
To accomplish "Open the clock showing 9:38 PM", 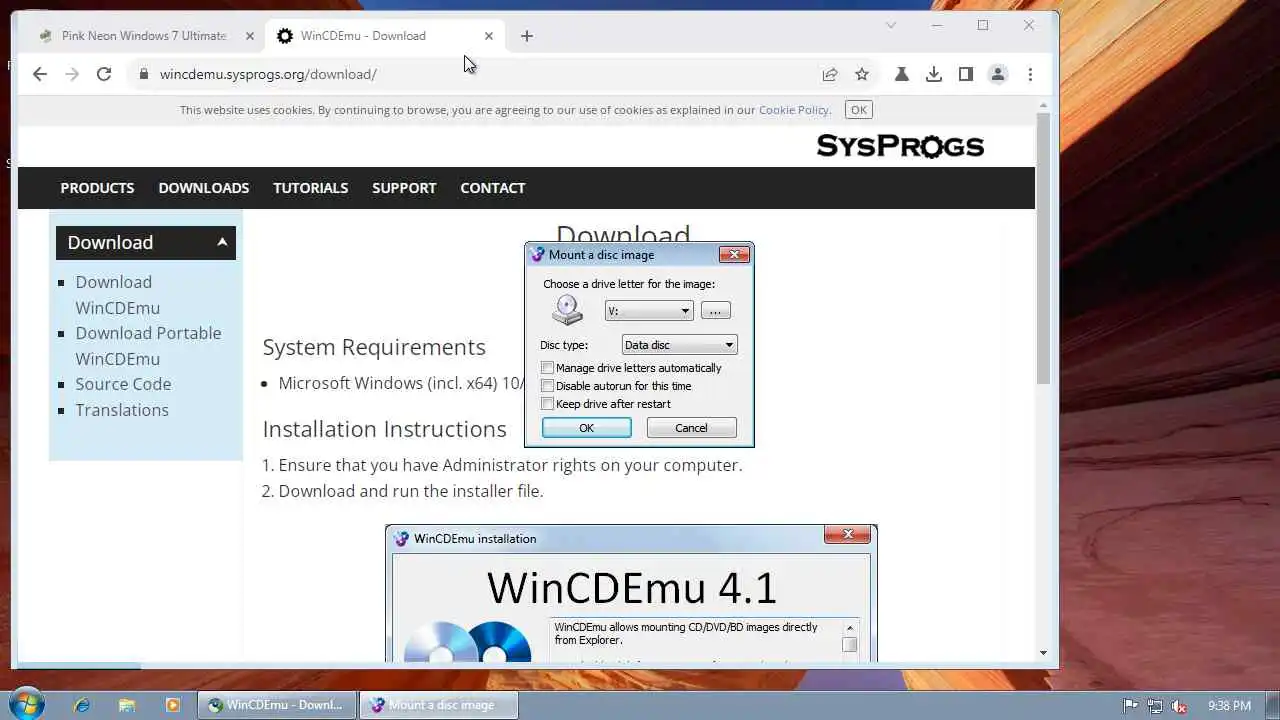I will coord(1229,706).
